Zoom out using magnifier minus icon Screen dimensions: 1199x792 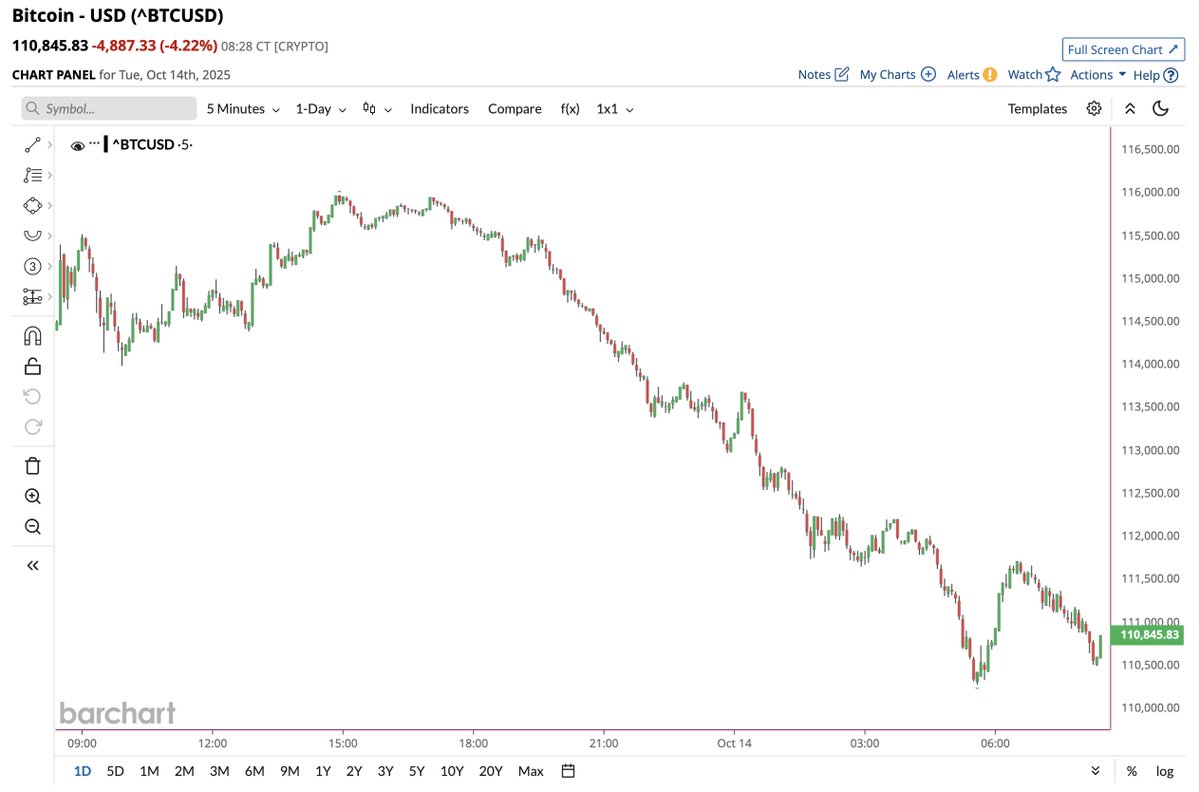pos(32,527)
